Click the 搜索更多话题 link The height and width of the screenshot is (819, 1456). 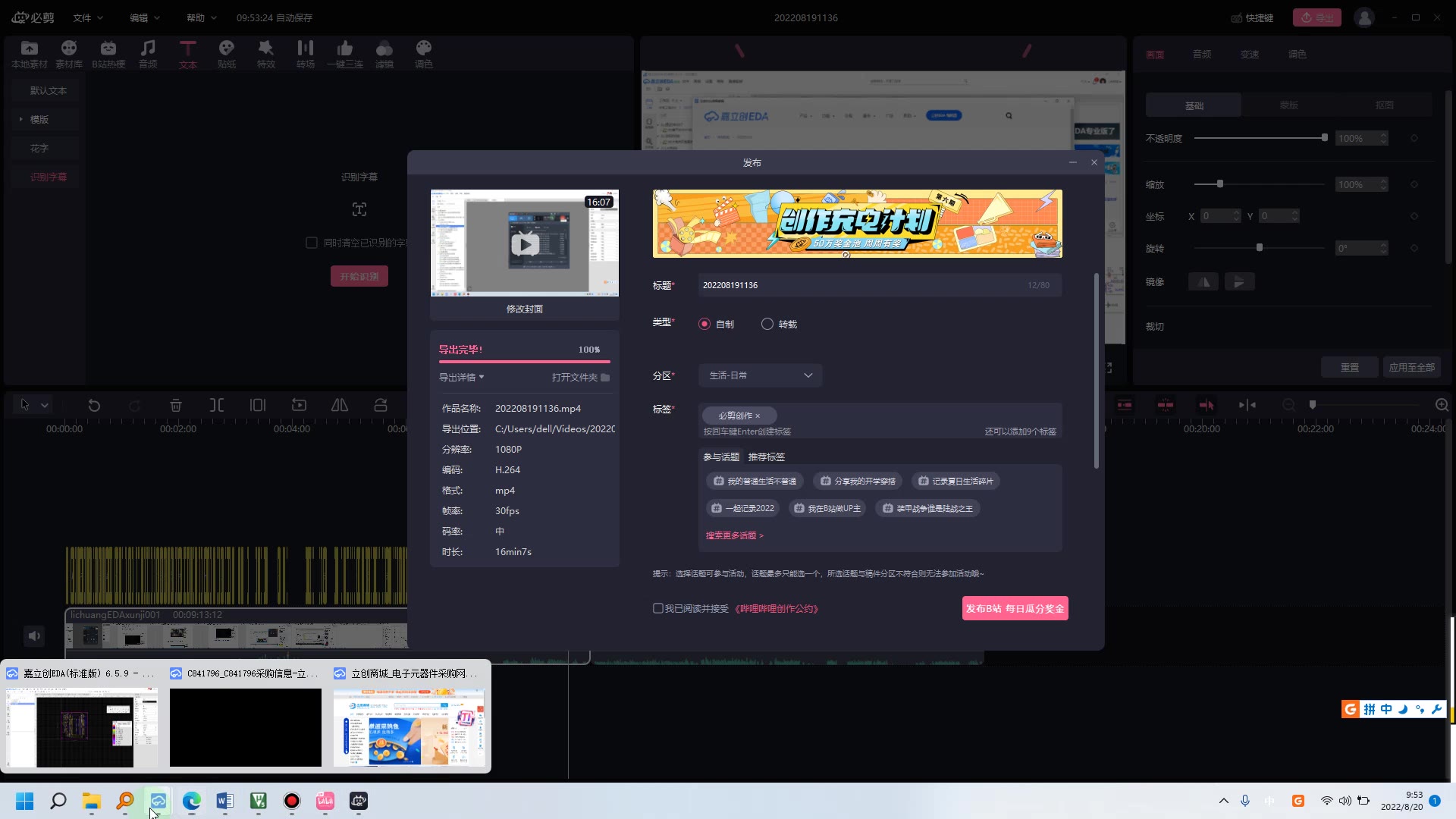(733, 535)
